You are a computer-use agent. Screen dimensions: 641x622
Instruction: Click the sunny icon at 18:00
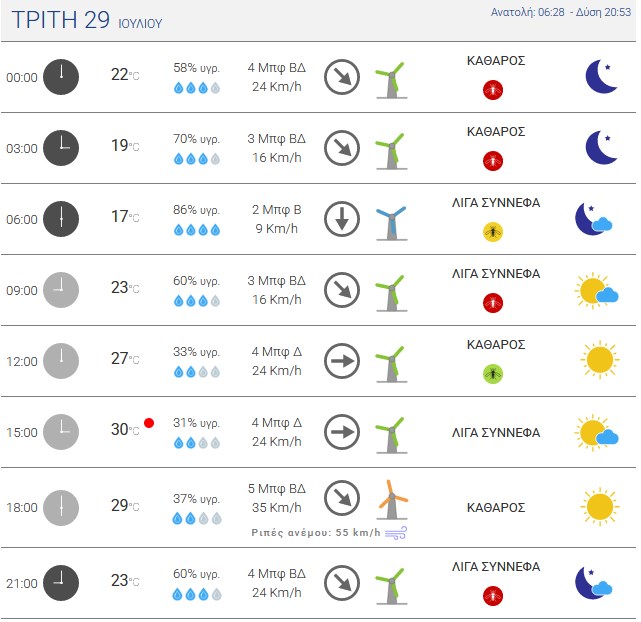(600, 506)
